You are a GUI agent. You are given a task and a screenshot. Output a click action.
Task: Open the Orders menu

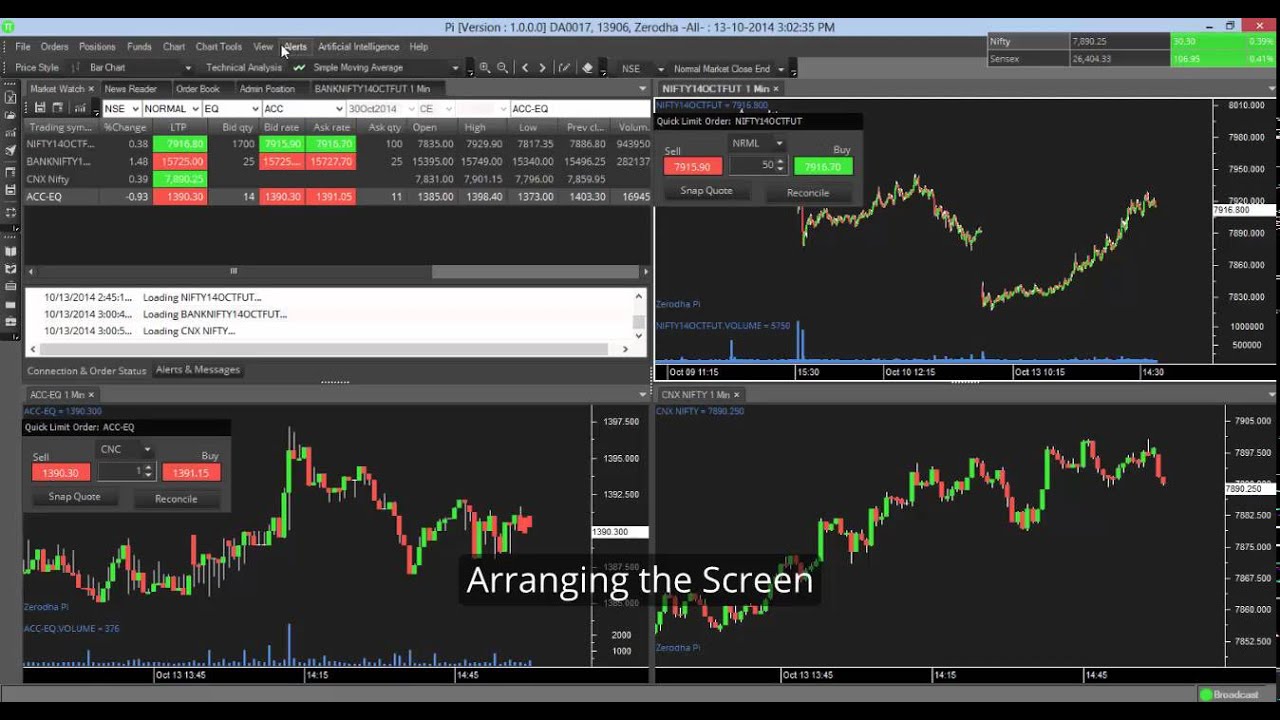[55, 47]
